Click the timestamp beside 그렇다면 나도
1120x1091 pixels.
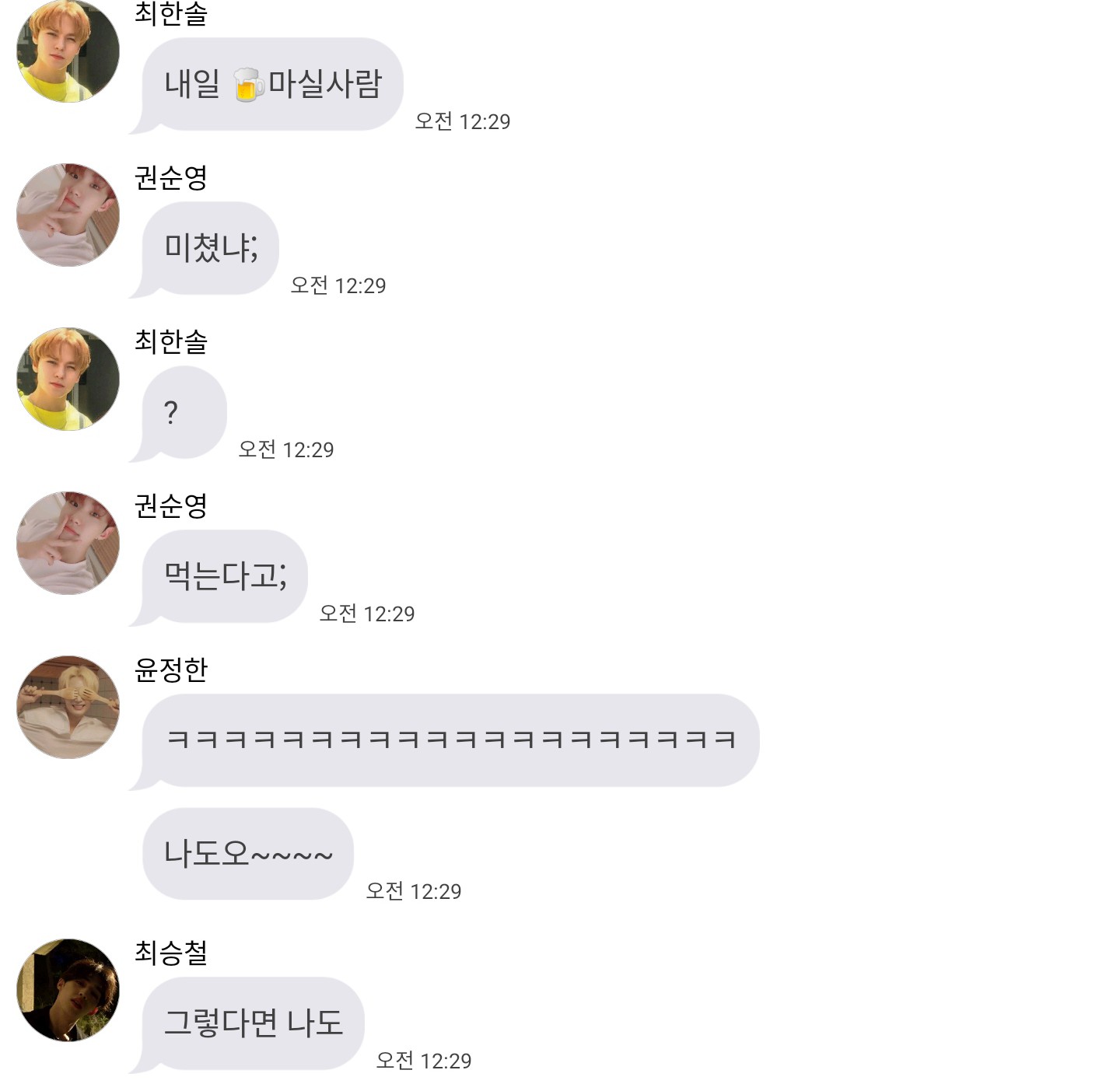tap(424, 1061)
